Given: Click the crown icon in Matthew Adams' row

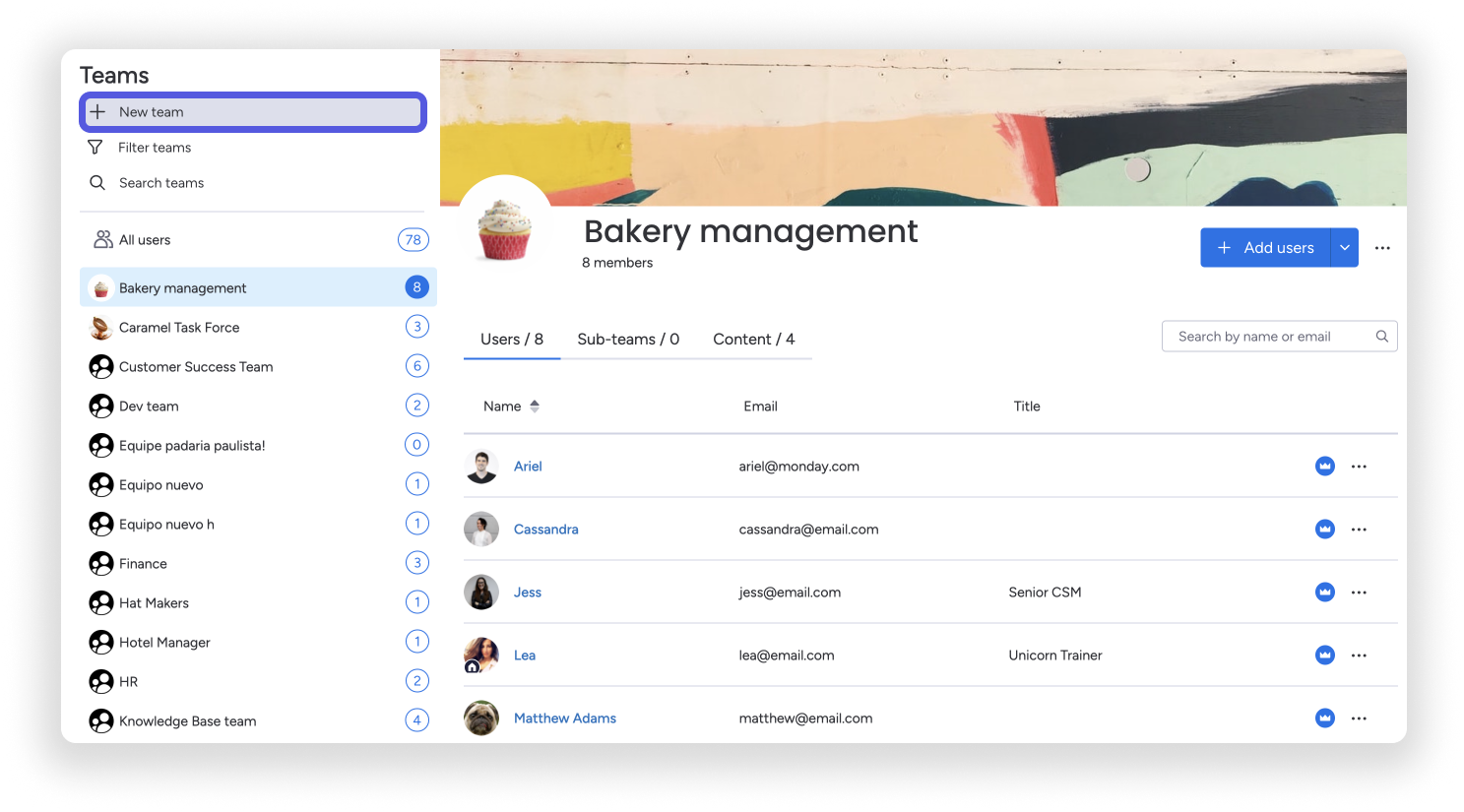Looking at the screenshot, I should 1325,718.
